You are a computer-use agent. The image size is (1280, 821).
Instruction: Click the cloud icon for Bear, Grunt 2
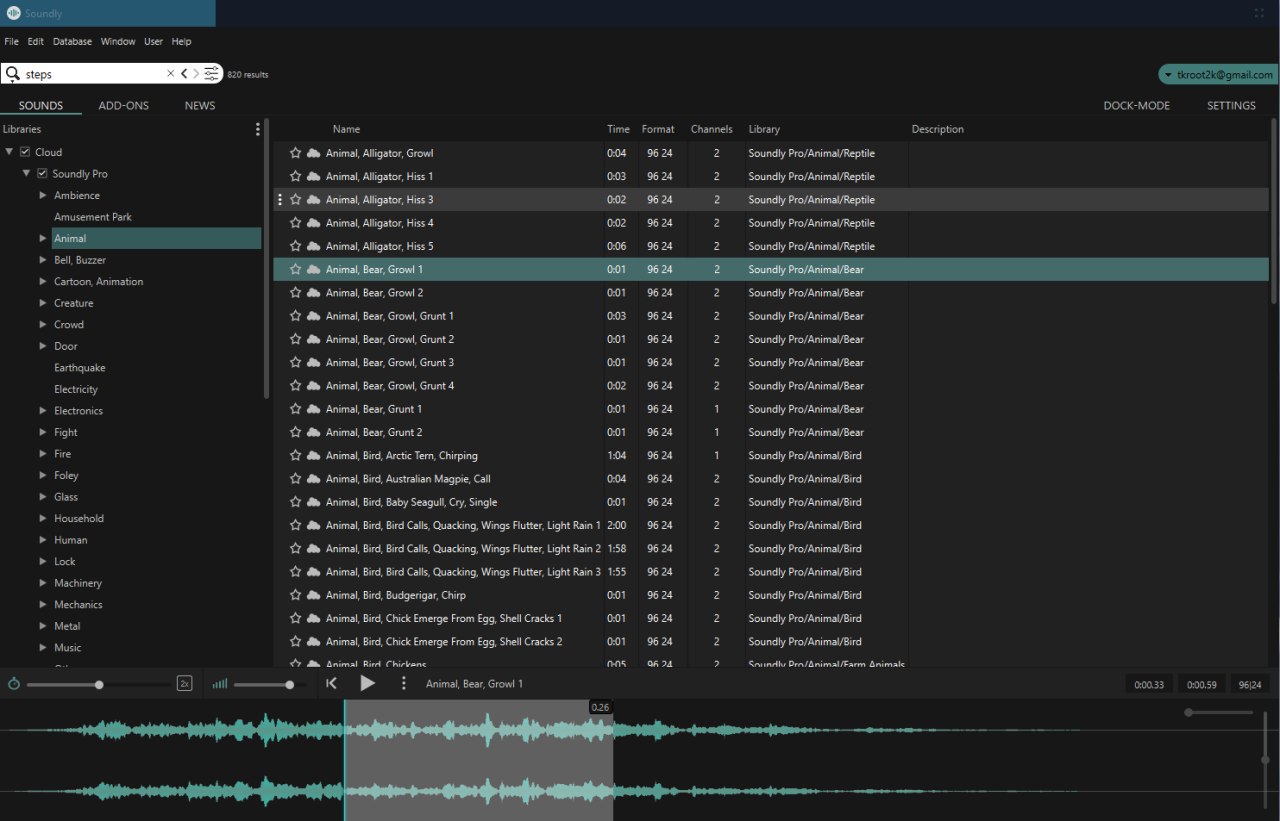click(313, 432)
